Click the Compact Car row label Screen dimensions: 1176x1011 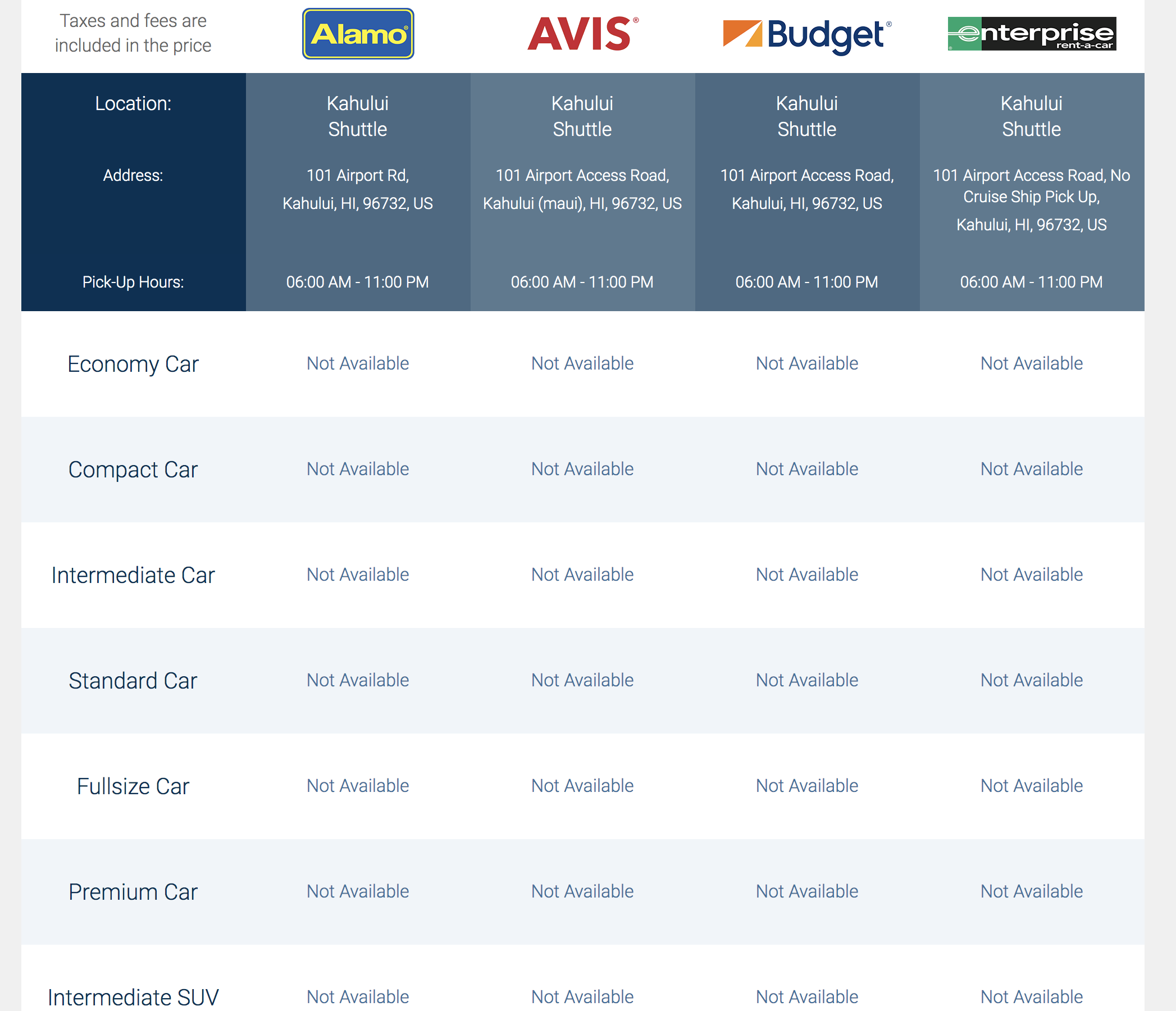133,470
